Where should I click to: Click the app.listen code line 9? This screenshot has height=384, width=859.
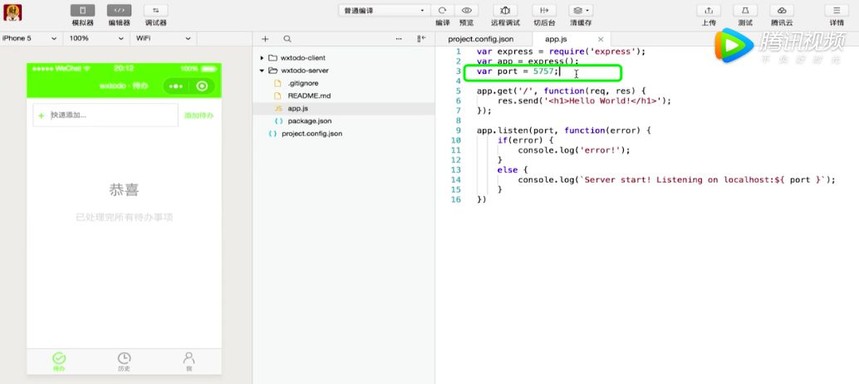563,130
